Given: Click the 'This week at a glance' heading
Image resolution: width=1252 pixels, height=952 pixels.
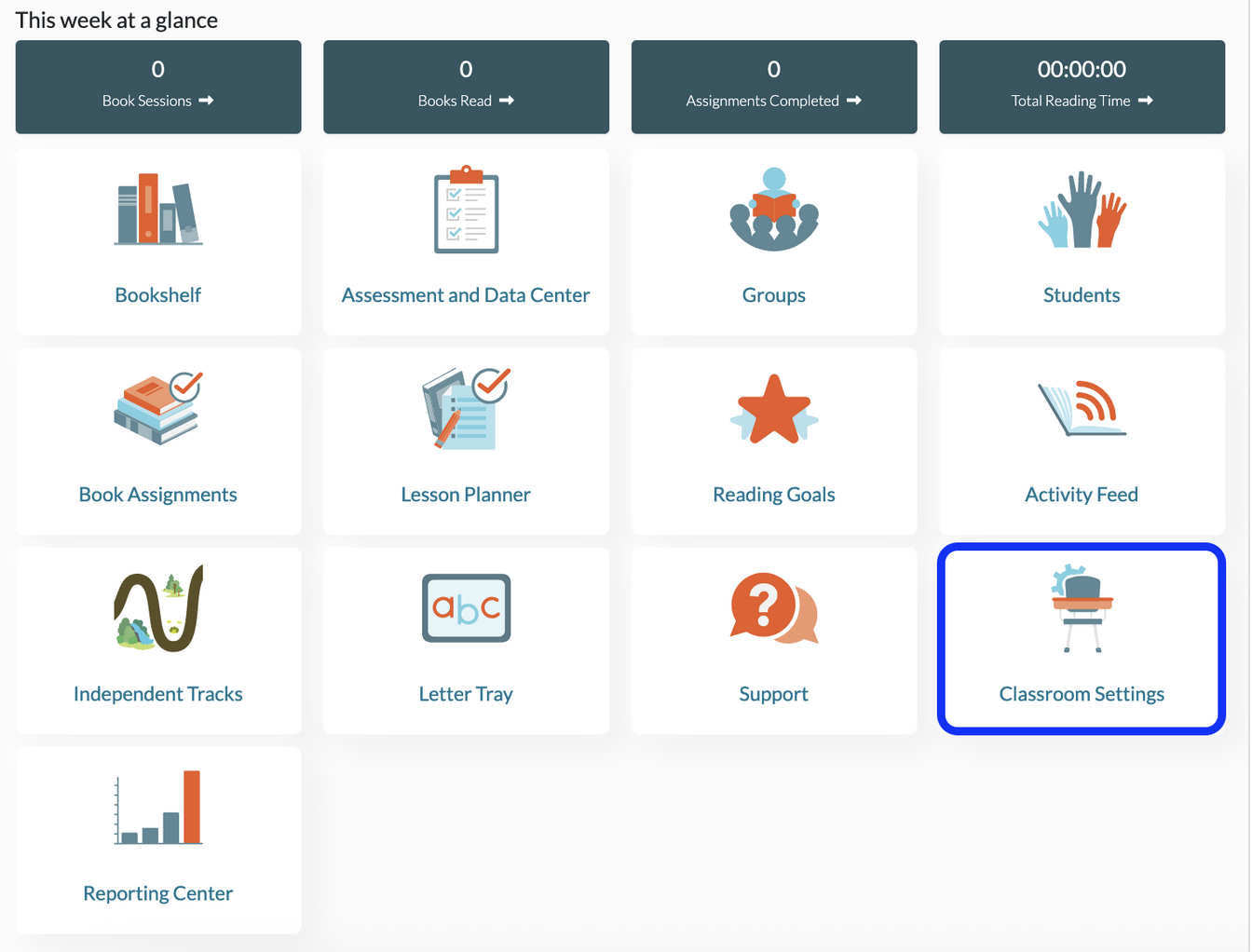Looking at the screenshot, I should point(116,20).
